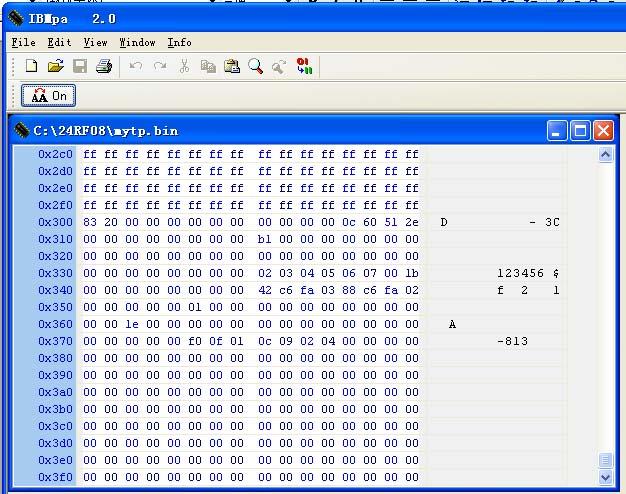Open Find with the magnifier icon

pos(256,66)
